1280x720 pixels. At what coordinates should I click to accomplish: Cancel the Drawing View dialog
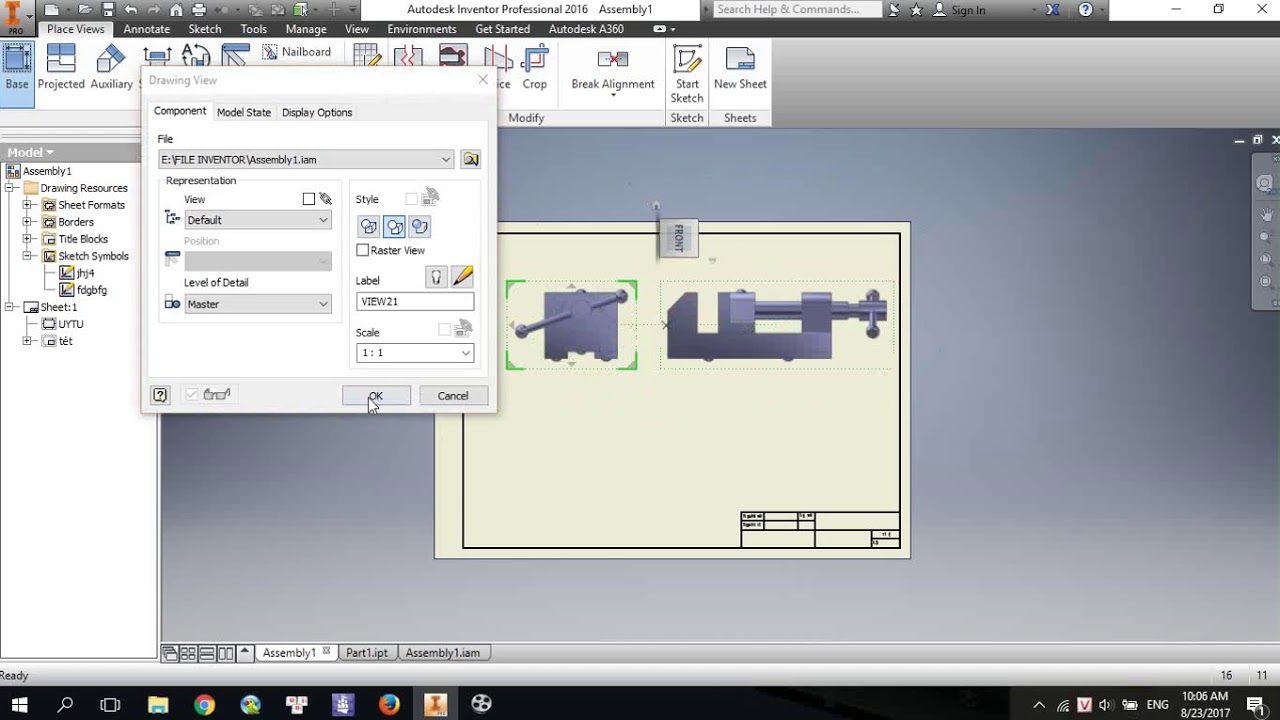453,396
